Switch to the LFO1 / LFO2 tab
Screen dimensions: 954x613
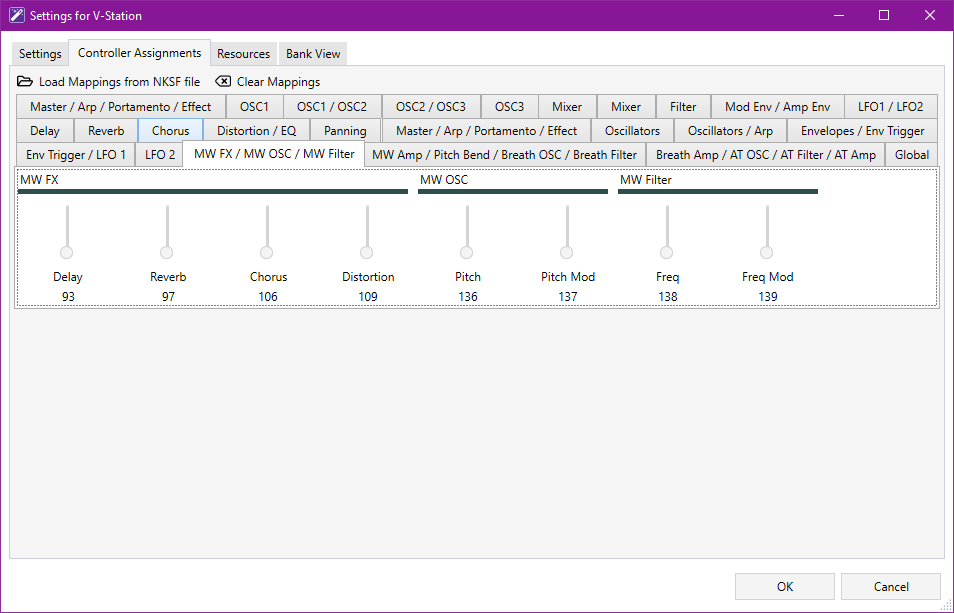coord(891,106)
